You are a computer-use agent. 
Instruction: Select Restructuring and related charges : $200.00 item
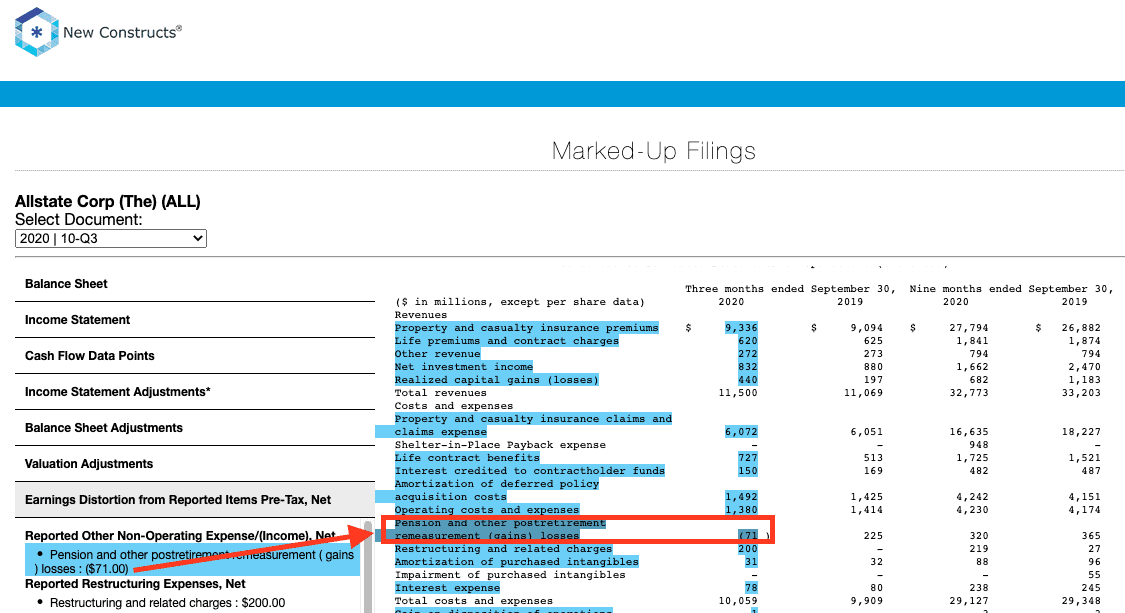(167, 603)
